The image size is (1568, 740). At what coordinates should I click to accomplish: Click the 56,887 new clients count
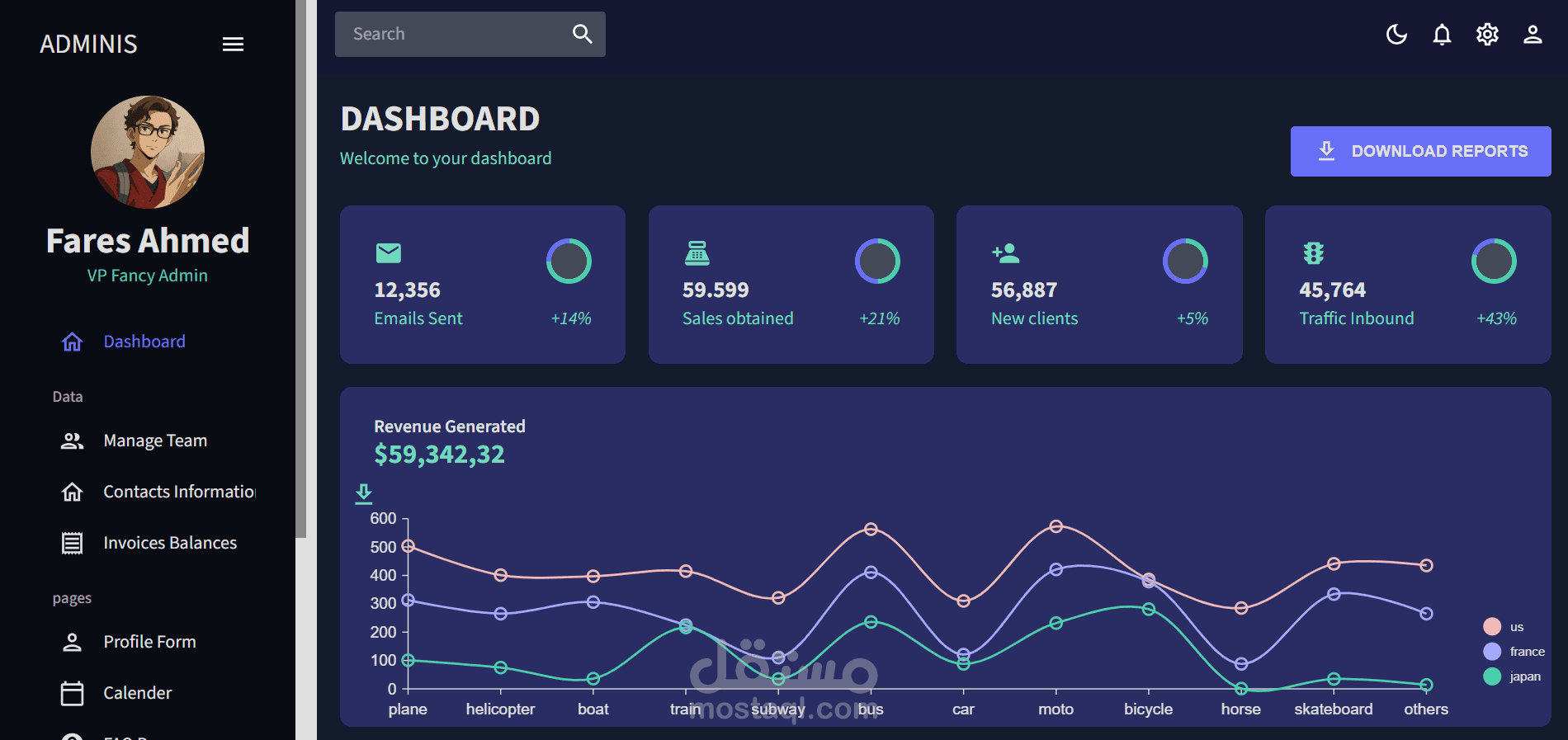pos(1024,290)
